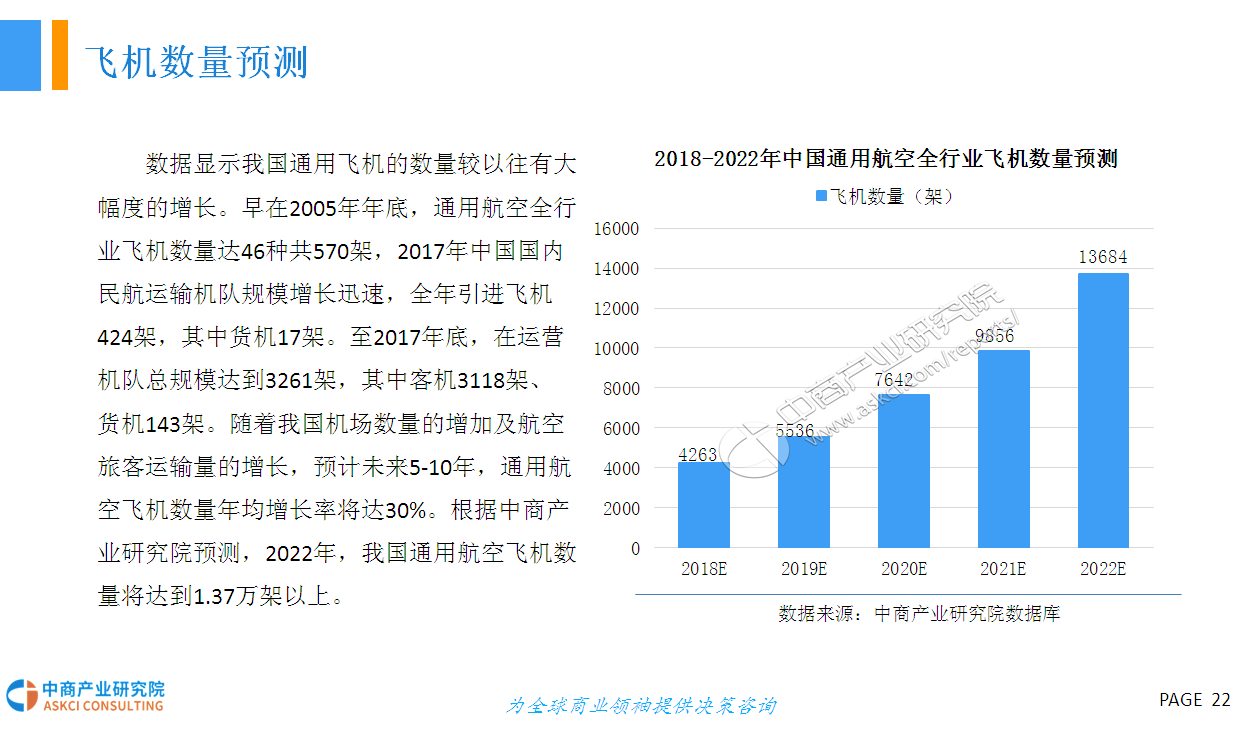Click the 4263 data label
Viewport: 1251px width, 730px height.
click(x=698, y=455)
